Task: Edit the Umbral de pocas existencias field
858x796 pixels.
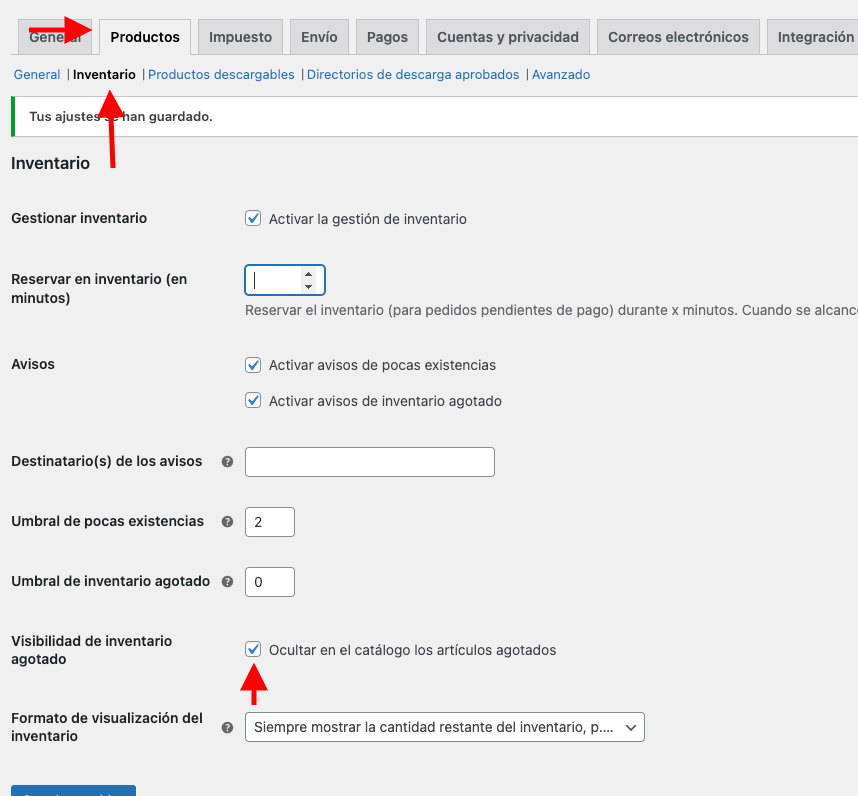Action: coord(270,522)
